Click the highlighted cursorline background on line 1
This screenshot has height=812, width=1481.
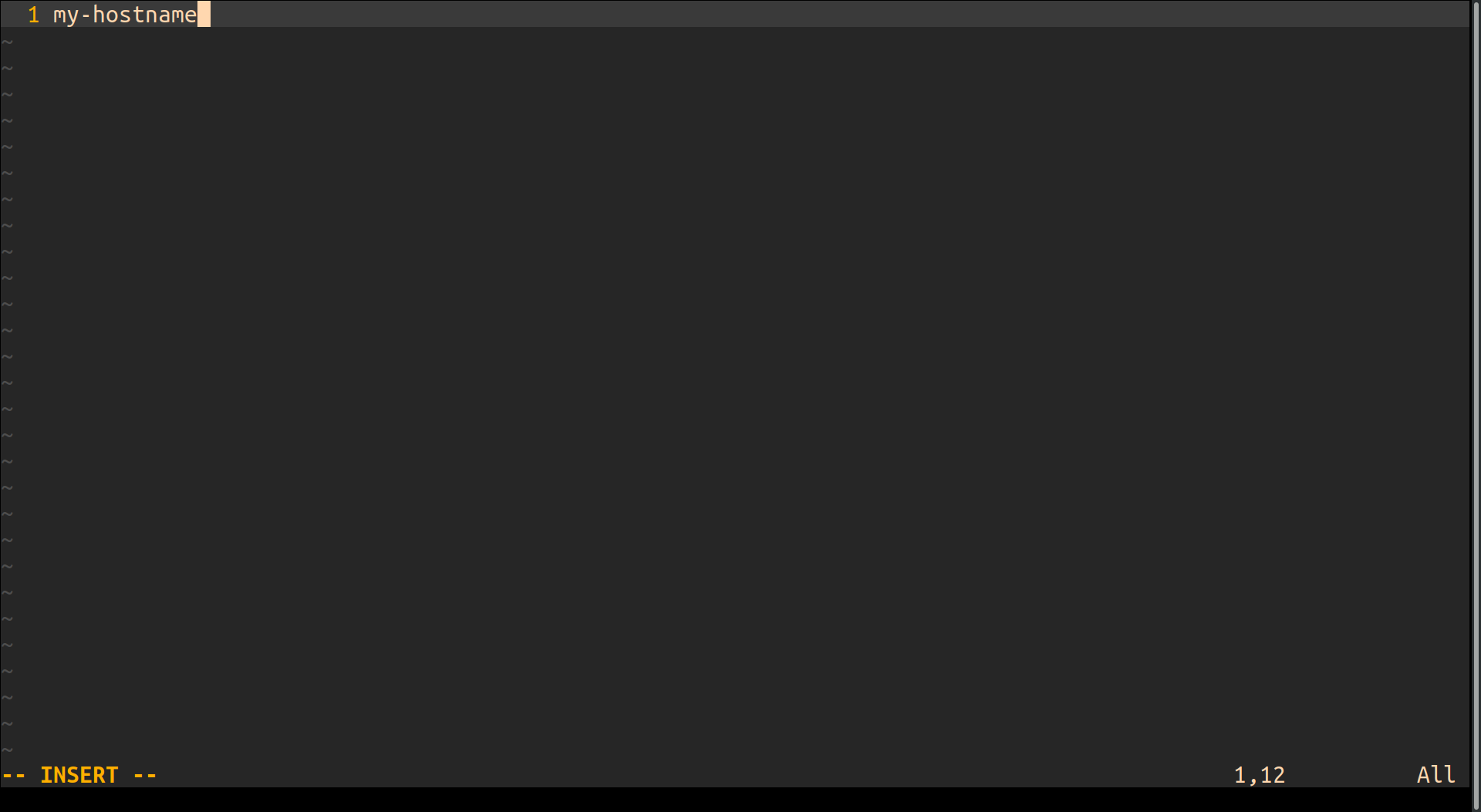[737, 15]
